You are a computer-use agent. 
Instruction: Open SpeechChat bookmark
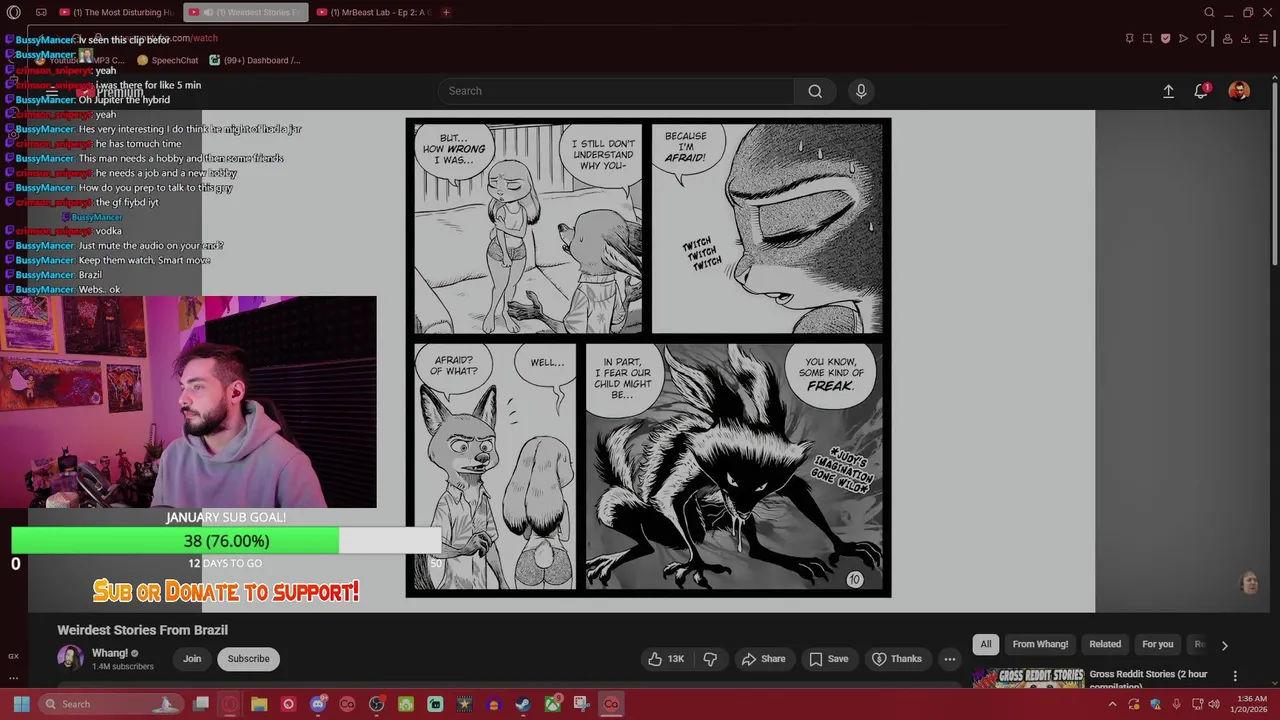click(168, 60)
